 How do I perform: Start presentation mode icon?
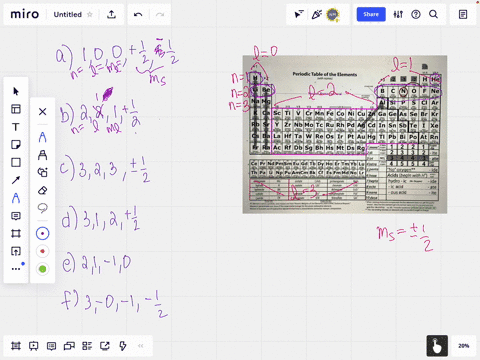[x=33, y=346]
